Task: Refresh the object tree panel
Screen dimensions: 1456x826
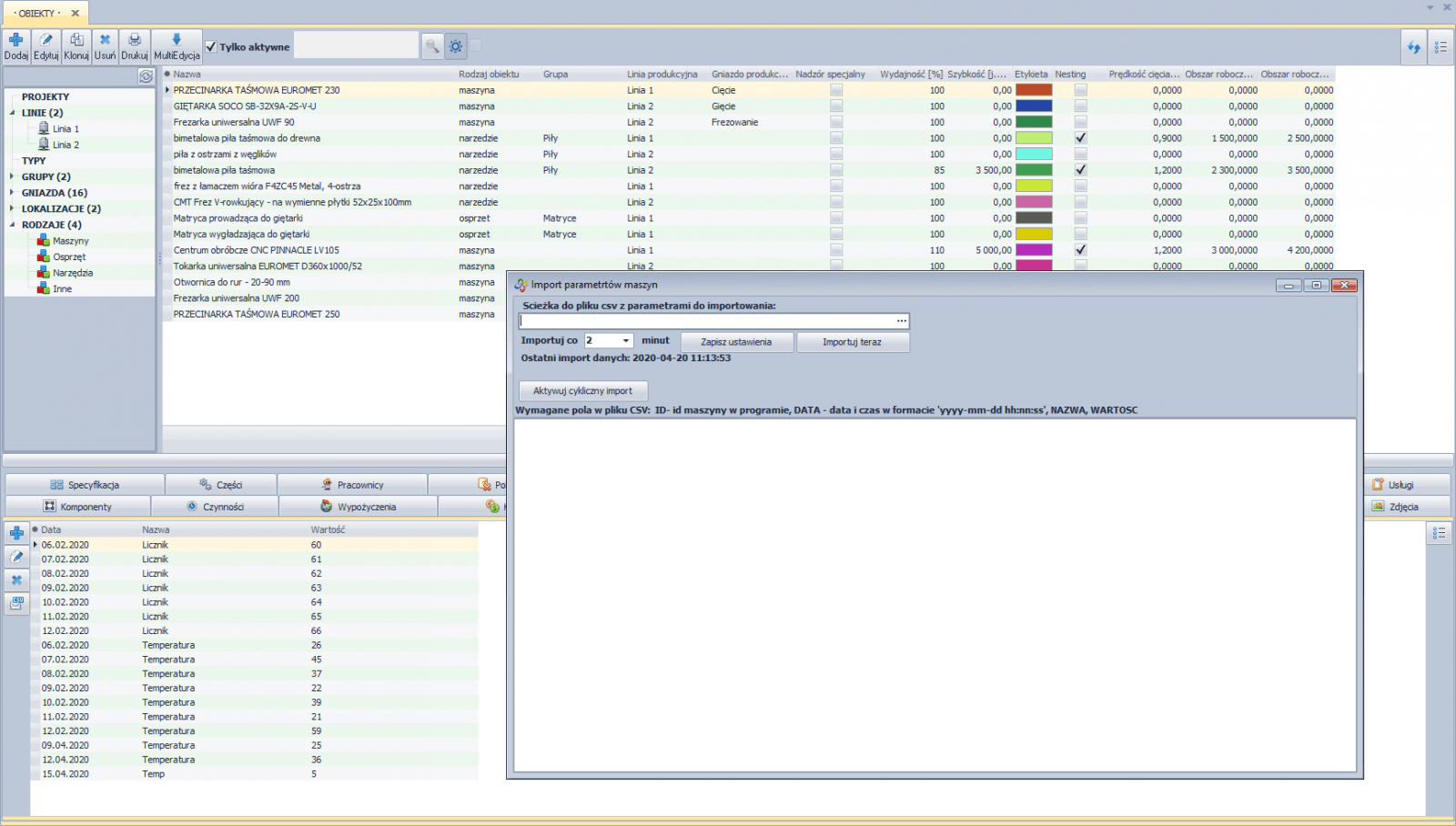Action: 146,77
